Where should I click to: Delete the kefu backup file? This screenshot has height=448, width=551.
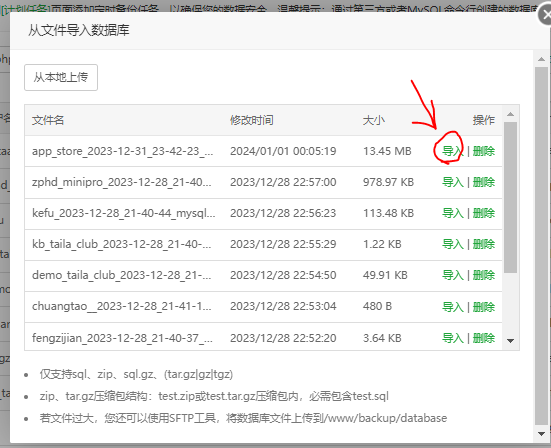(484, 213)
